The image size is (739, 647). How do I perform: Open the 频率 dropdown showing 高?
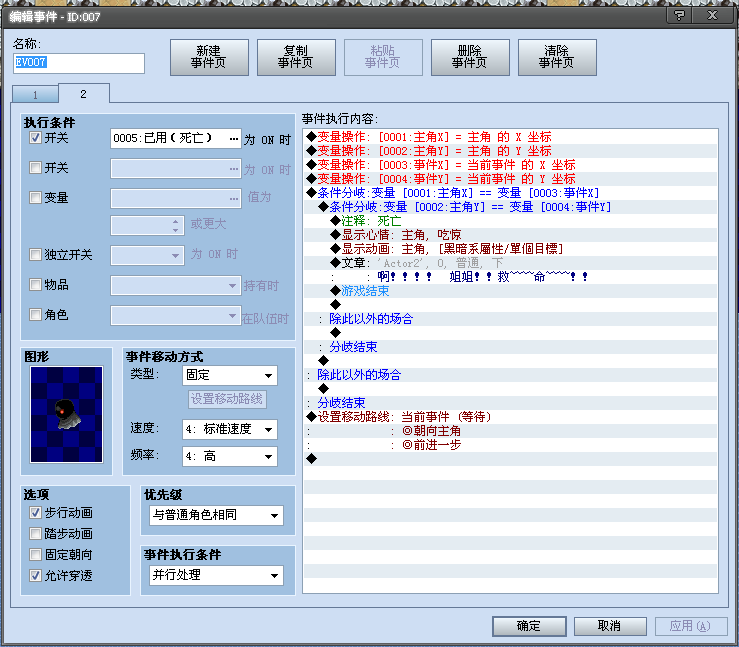230,456
